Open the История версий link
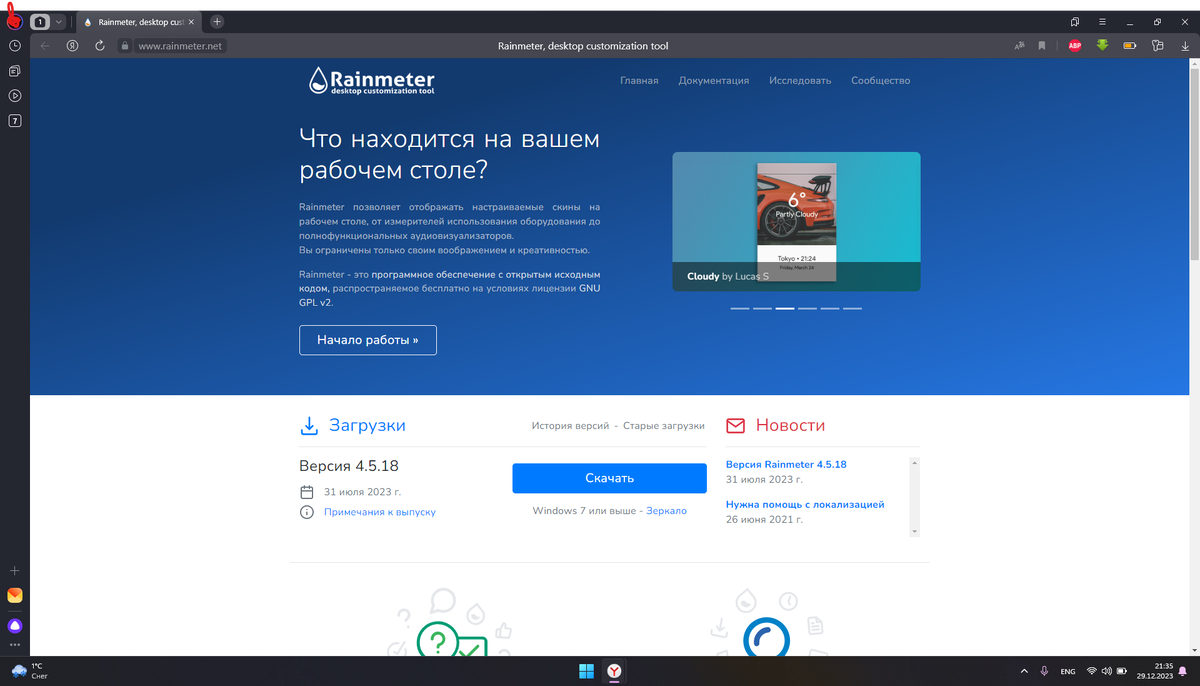The image size is (1200, 686). pos(570,426)
